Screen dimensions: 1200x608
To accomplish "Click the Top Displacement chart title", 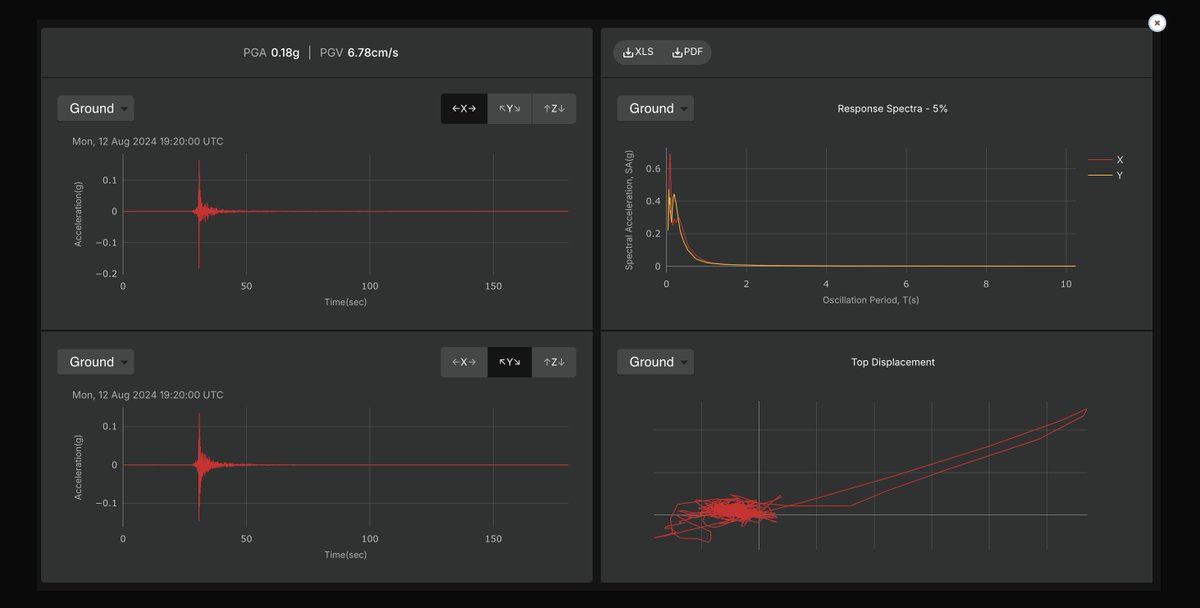I will (x=892, y=362).
